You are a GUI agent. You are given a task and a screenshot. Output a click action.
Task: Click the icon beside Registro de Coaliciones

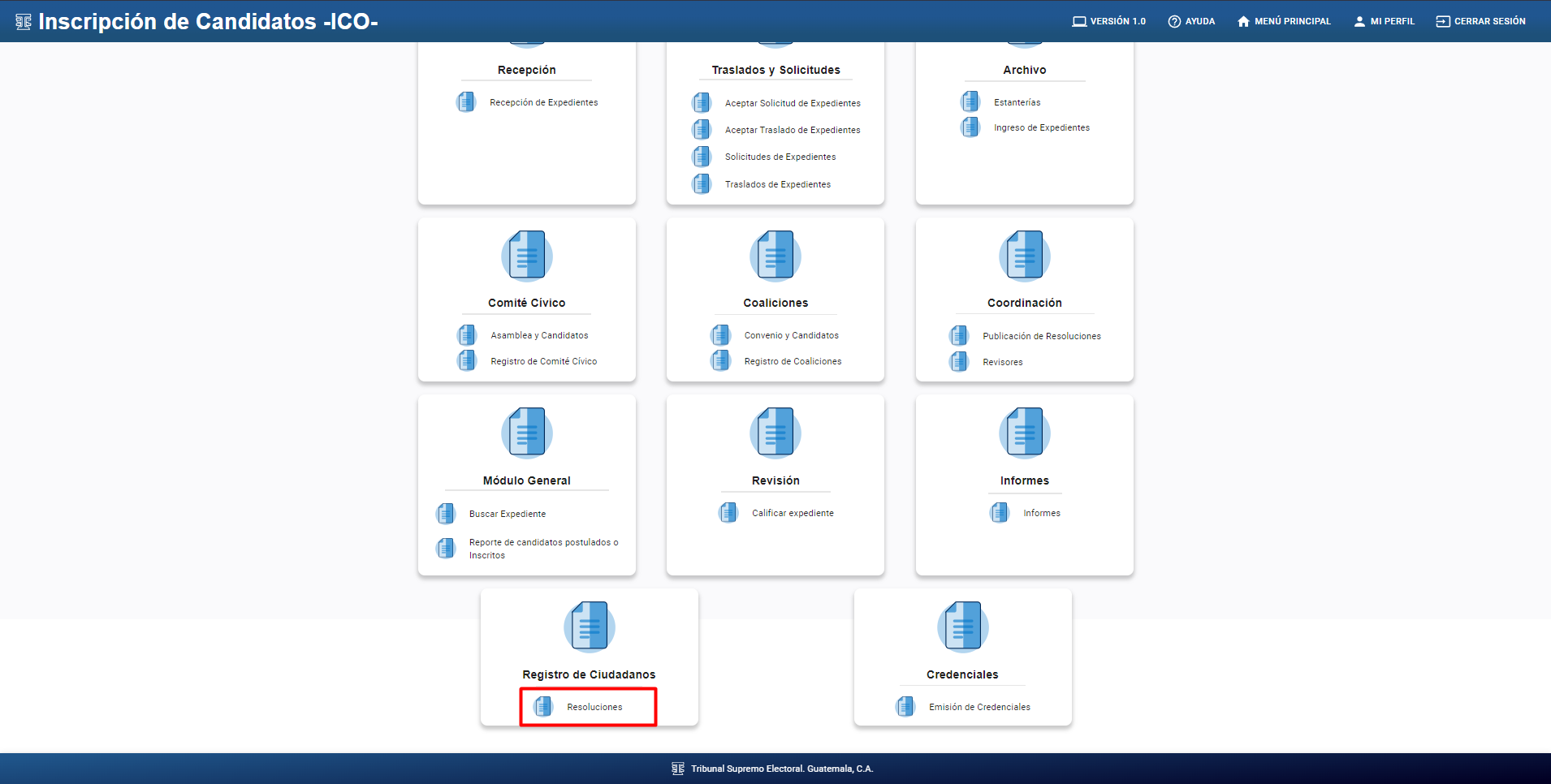coord(721,361)
